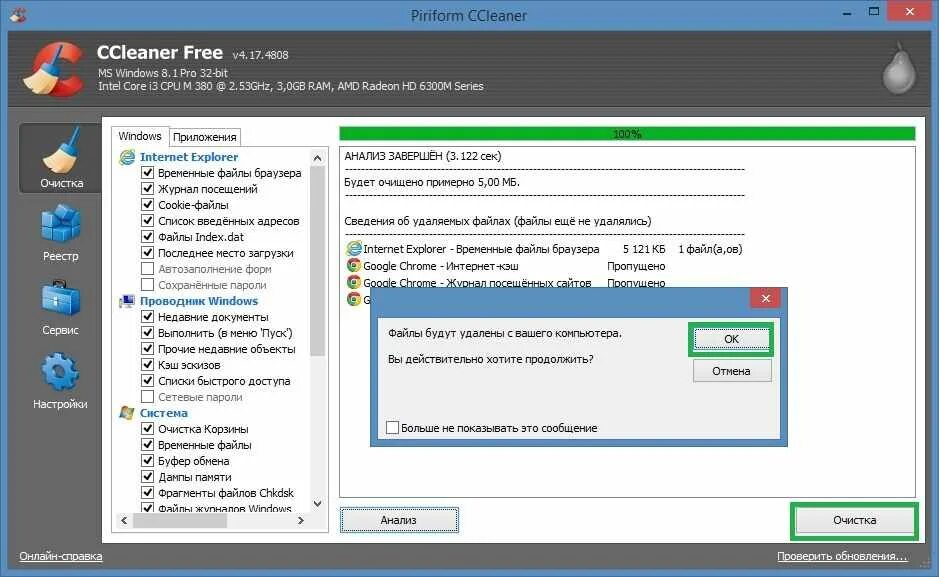The image size is (939, 577).
Task: Click the title bar CCleaner app icon
Action: 17,15
